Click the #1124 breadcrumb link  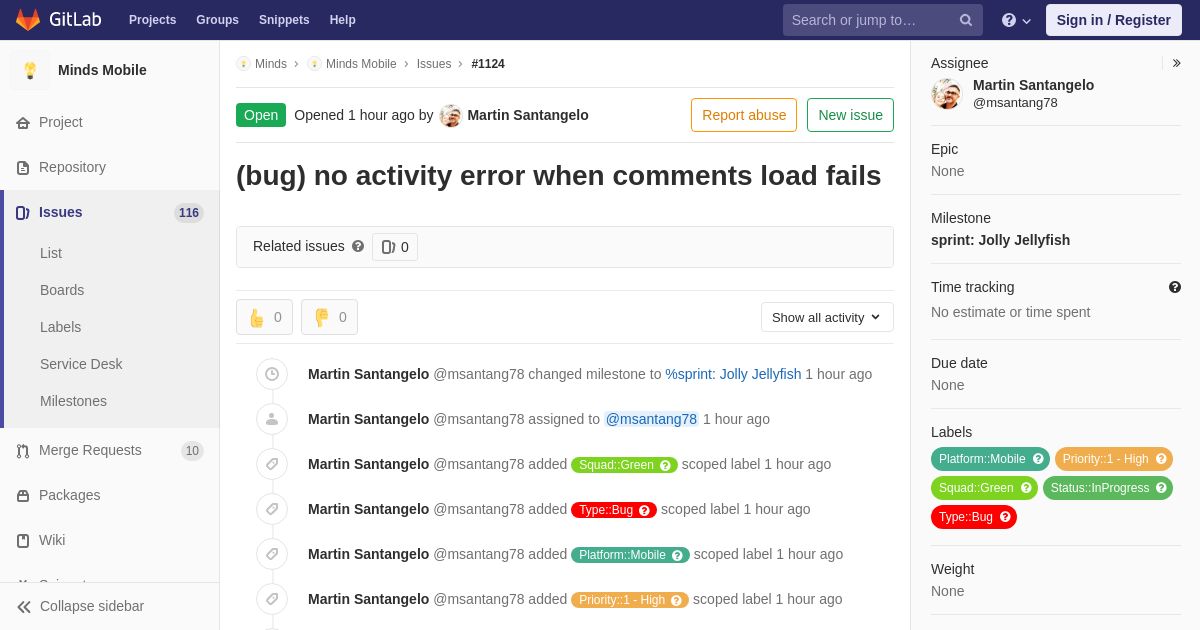pos(488,64)
